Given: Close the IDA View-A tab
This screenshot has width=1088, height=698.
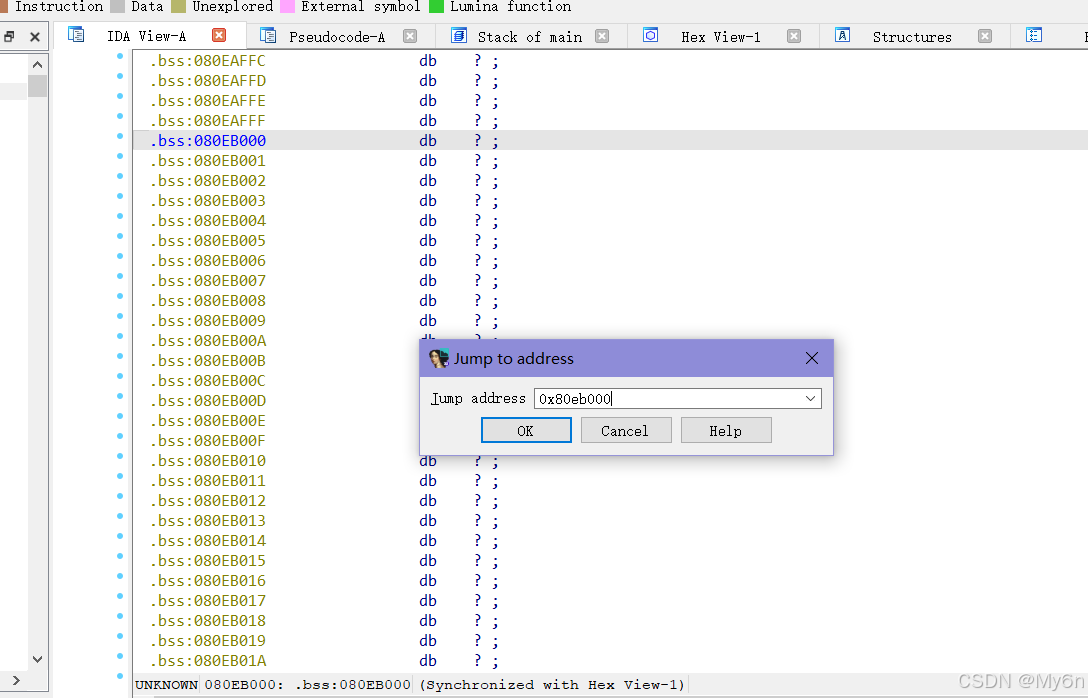Looking at the screenshot, I should click(219, 35).
